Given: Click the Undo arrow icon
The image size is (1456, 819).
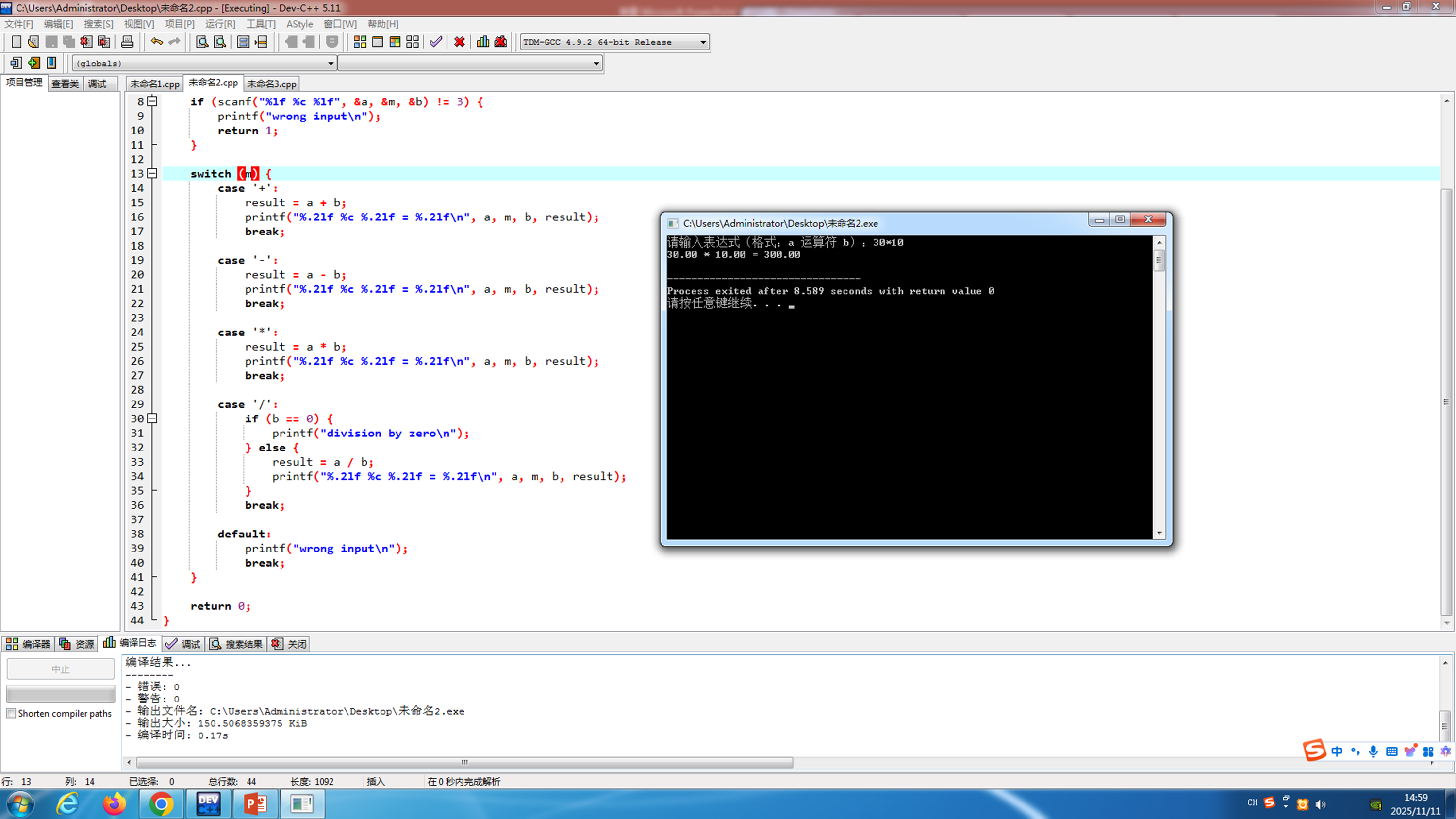Looking at the screenshot, I should tap(157, 42).
